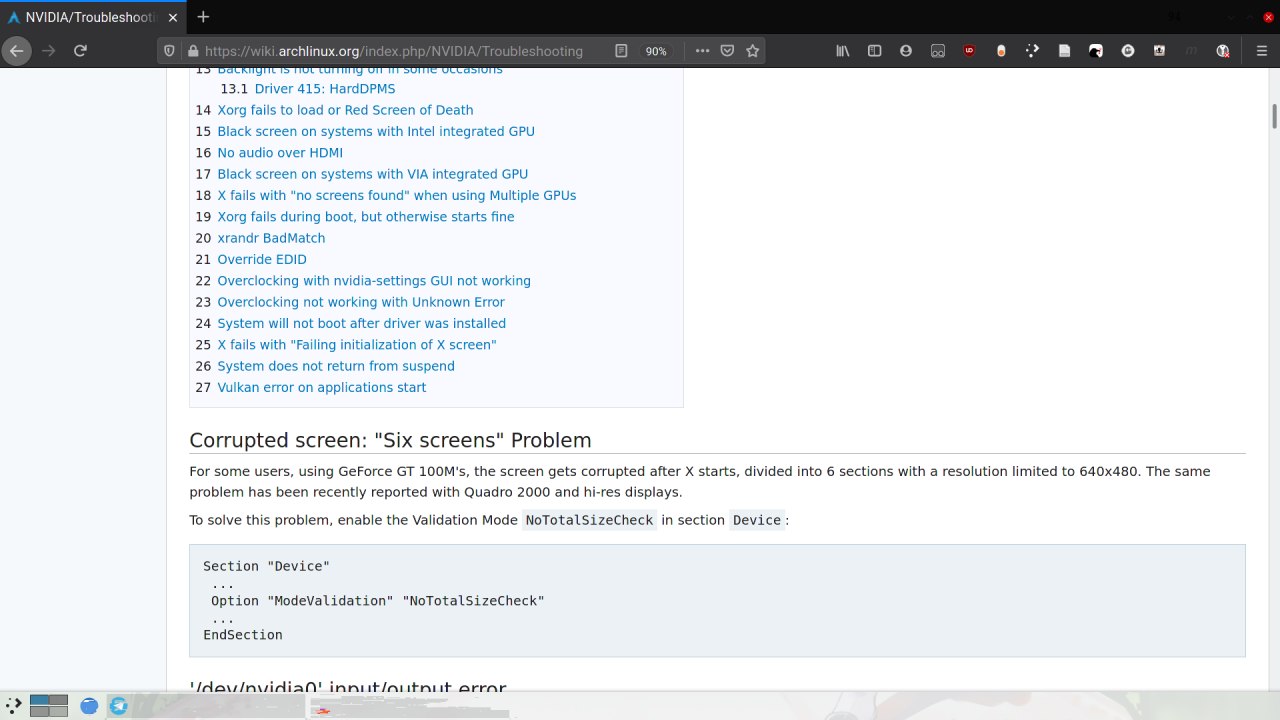Open Plasma application launcher in taskbar
Viewport: 1280px width, 720px height.
pyautogui.click(x=14, y=705)
